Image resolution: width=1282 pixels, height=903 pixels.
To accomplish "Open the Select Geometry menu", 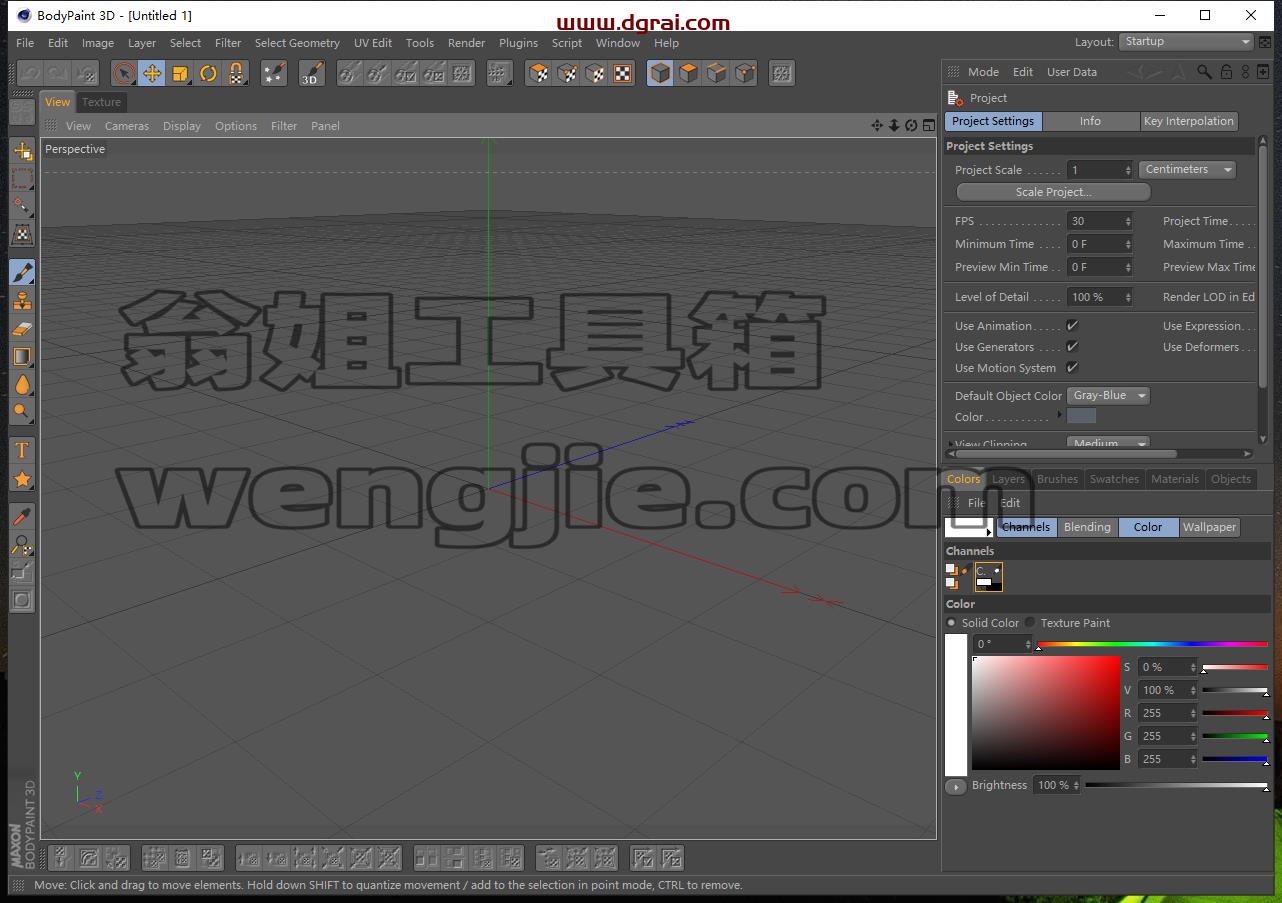I will point(297,43).
